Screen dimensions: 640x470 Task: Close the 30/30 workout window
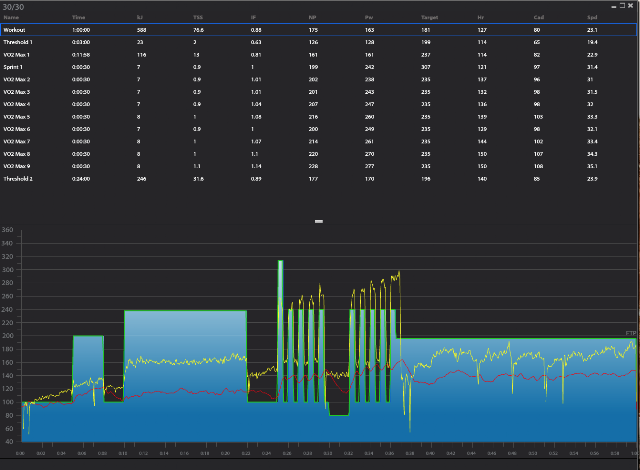[x=631, y=6]
